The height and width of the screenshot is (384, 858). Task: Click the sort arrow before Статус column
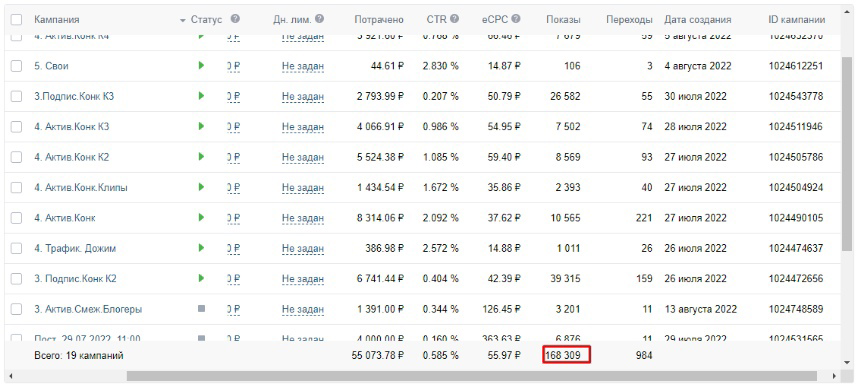[x=182, y=20]
